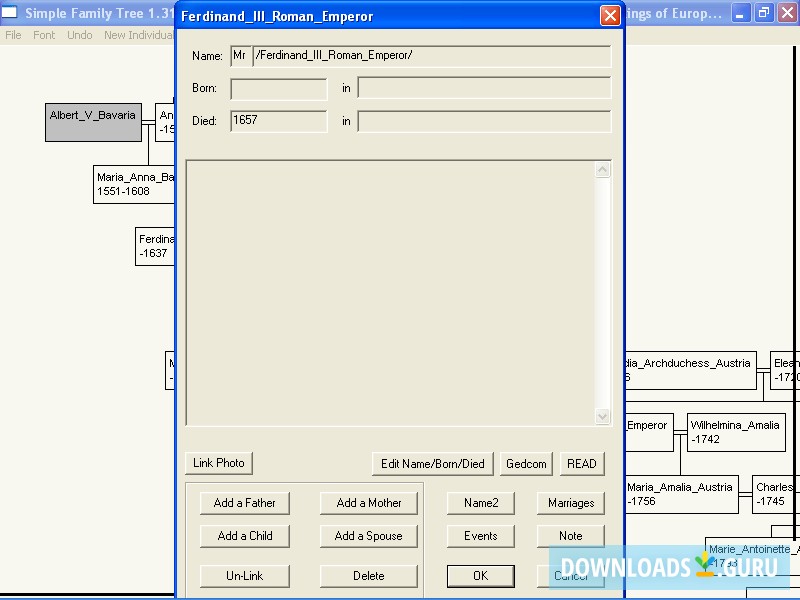Open the Font menu

pyautogui.click(x=44, y=35)
